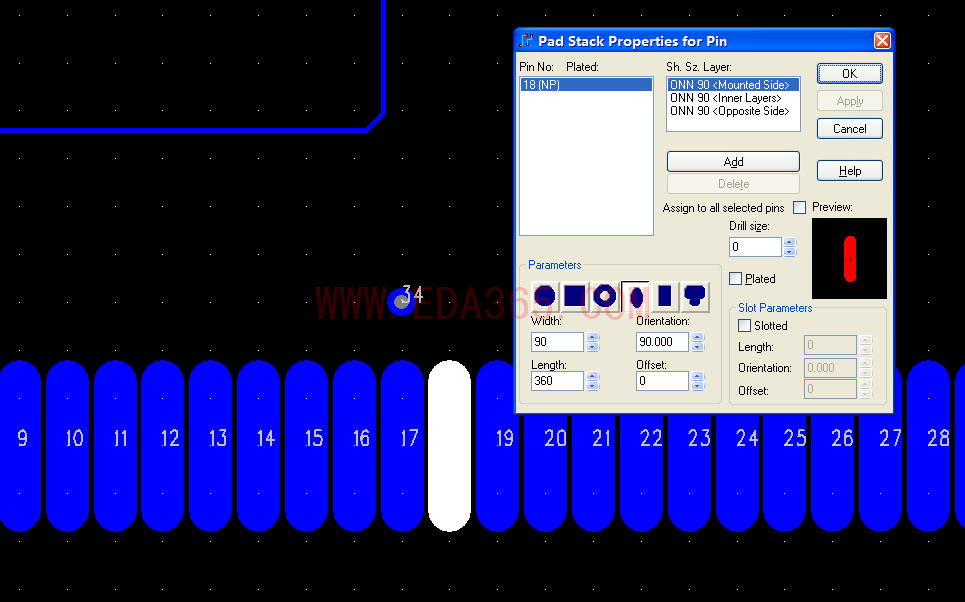Select the round via labeled 34
Image resolution: width=965 pixels, height=602 pixels.
402,302
